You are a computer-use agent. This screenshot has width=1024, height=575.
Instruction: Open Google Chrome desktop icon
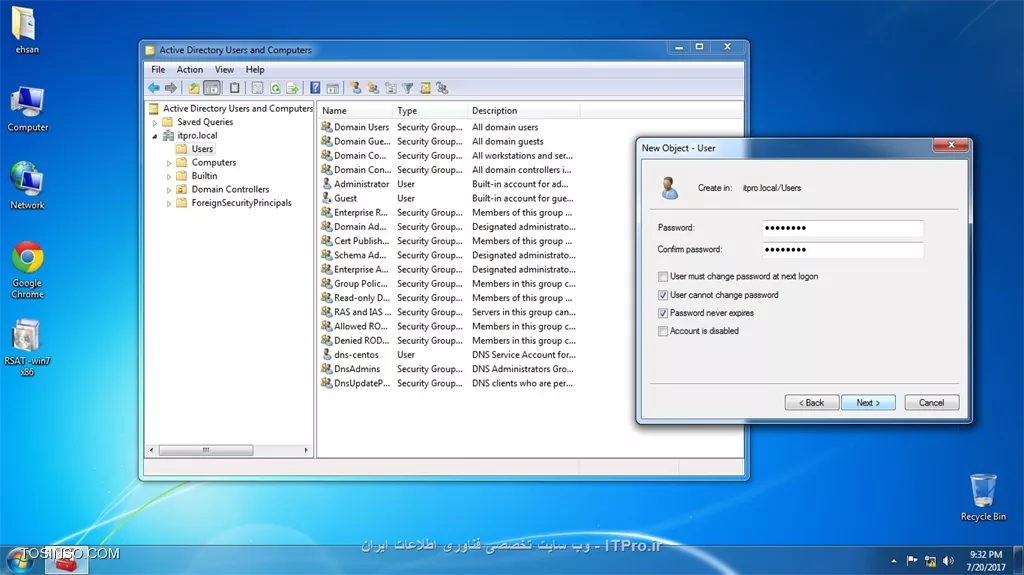coord(27,270)
